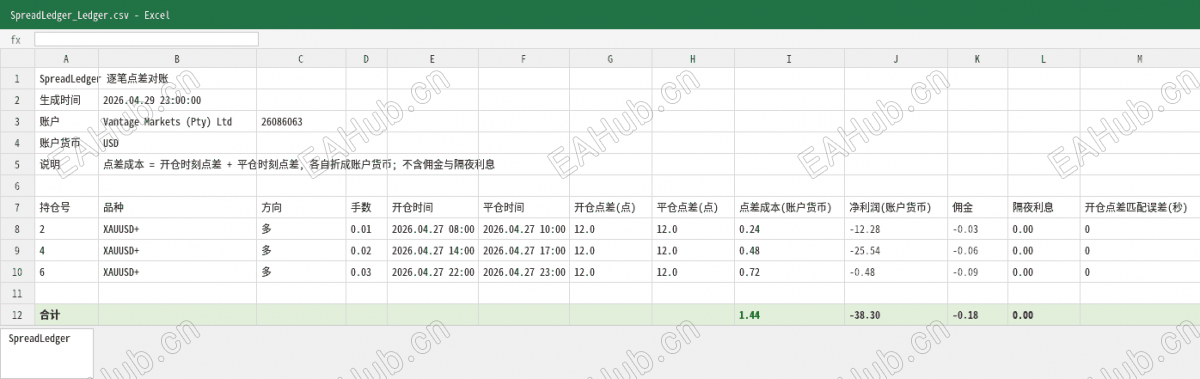Select column H header
Image resolution: width=1200 pixels, height=379 pixels.
point(693,59)
